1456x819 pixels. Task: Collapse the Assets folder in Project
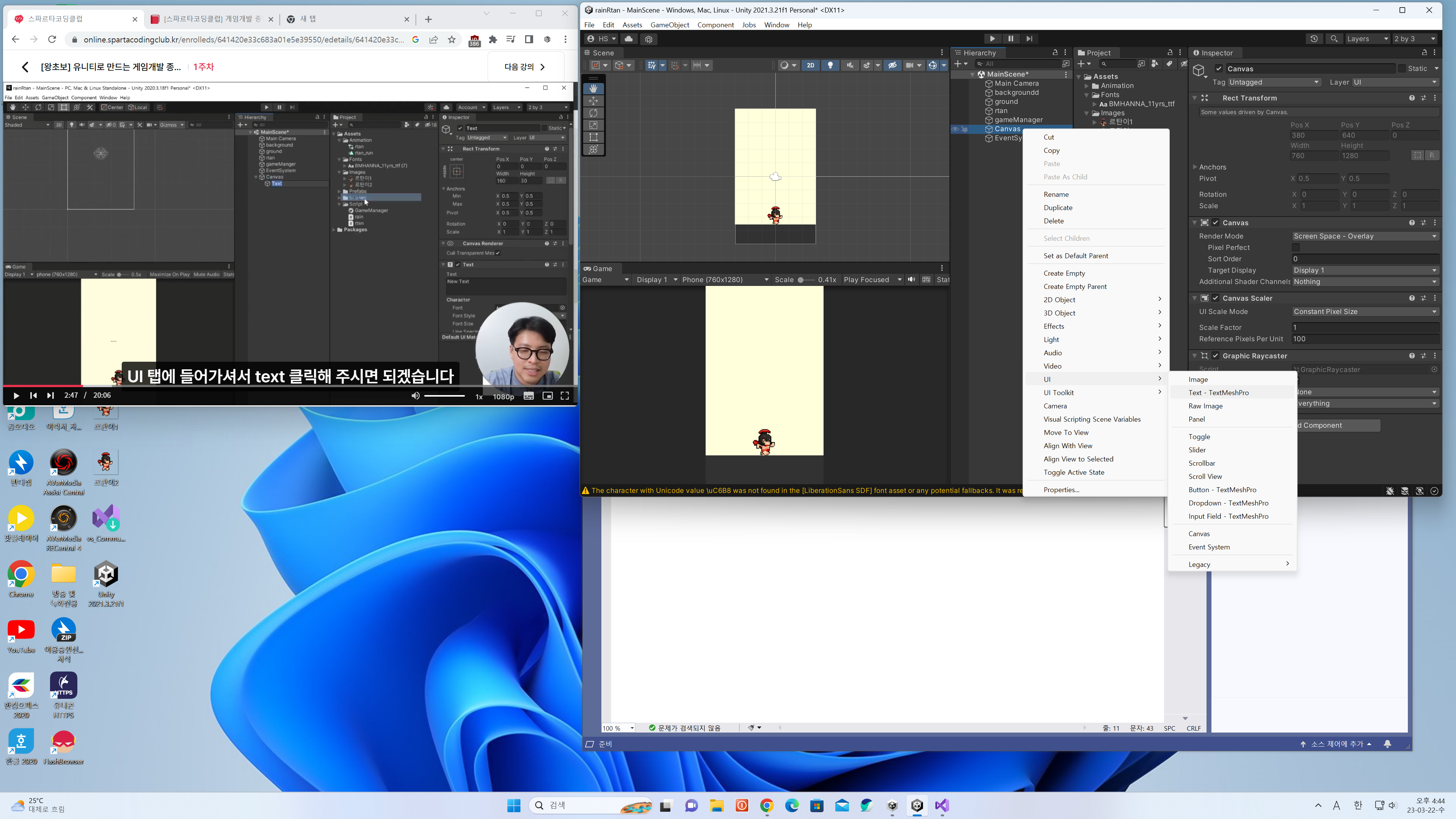(x=1079, y=77)
